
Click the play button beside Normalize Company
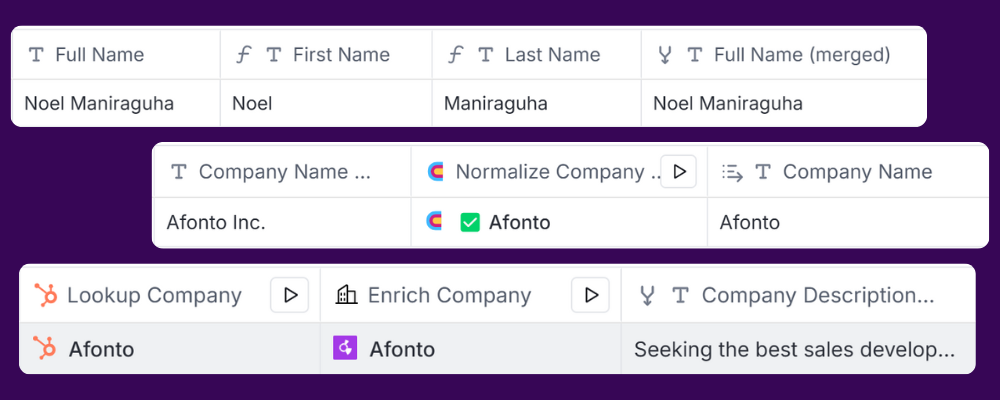pyautogui.click(x=679, y=172)
